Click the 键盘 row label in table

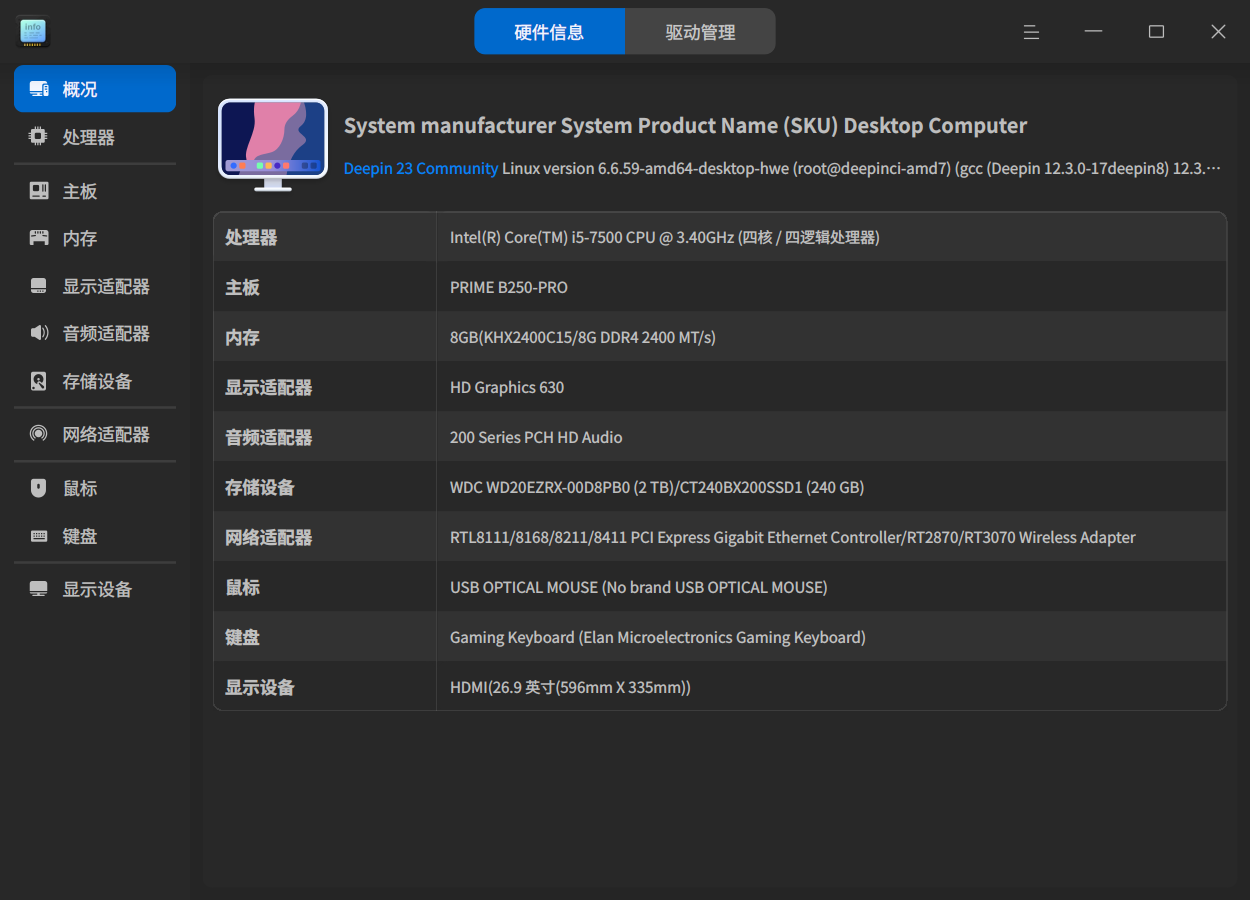point(242,637)
